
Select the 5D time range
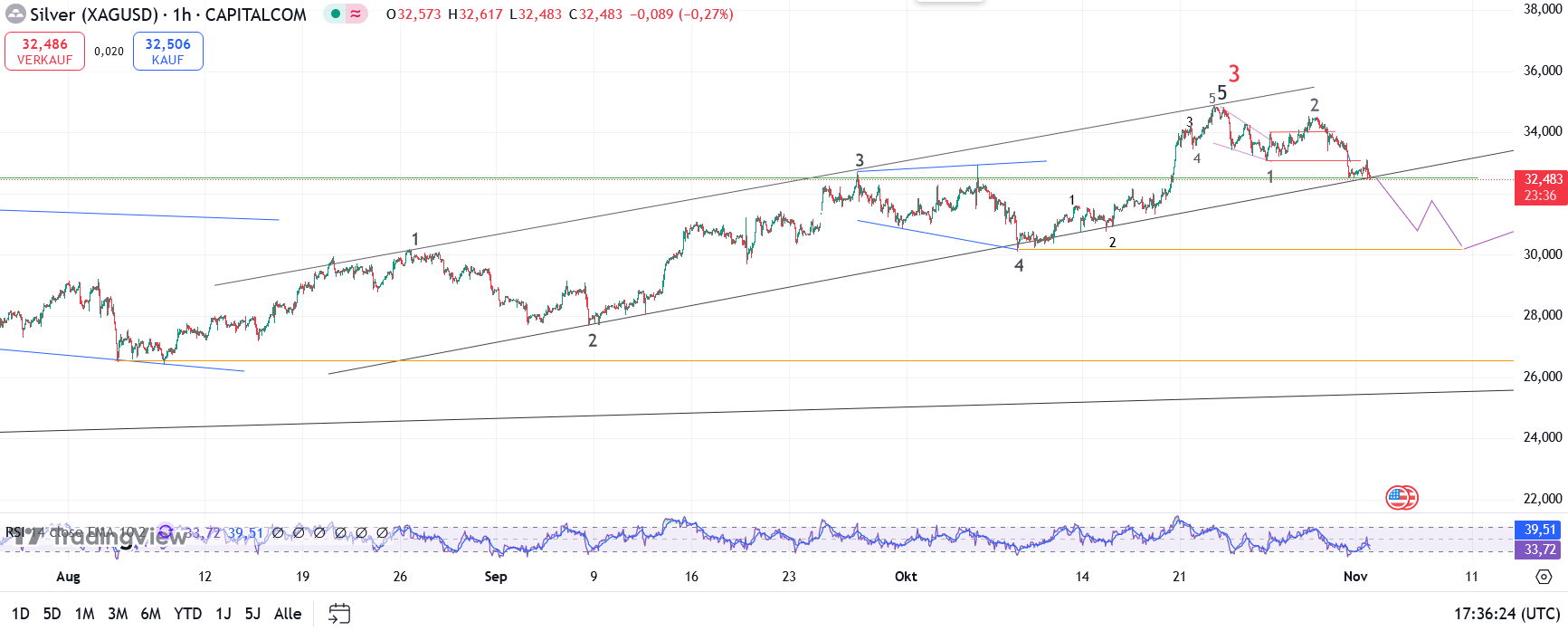[52, 614]
